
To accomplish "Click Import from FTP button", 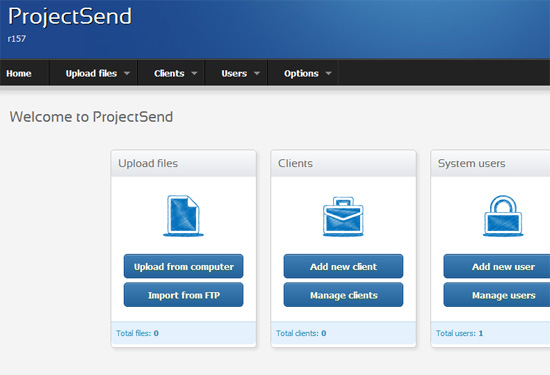I will 183,295.
